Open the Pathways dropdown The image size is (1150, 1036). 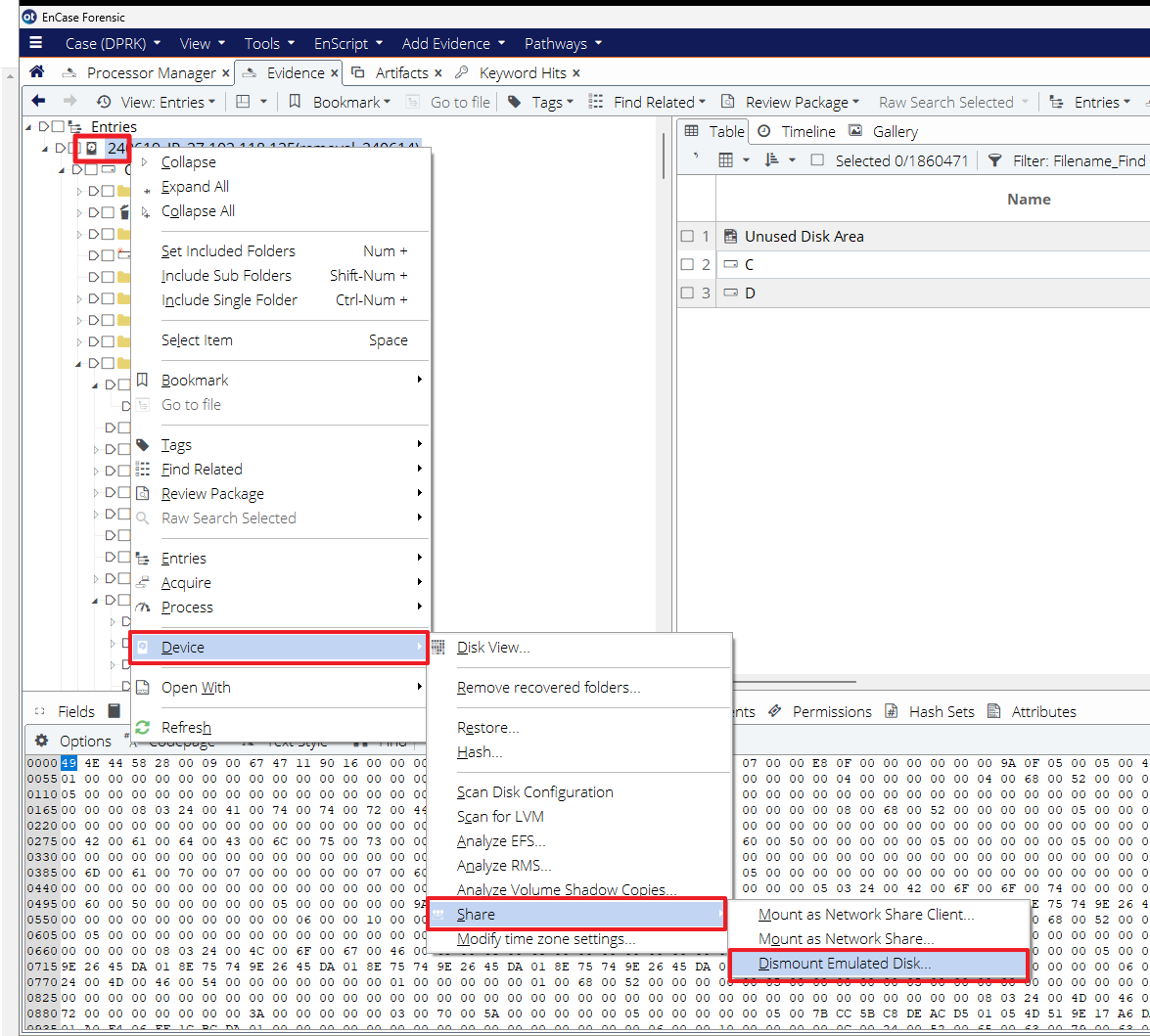563,43
